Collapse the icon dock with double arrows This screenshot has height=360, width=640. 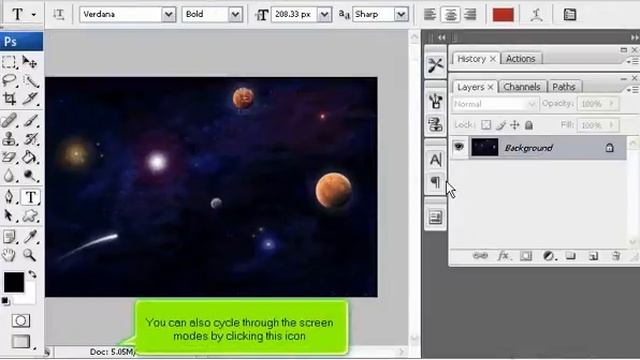click(442, 38)
